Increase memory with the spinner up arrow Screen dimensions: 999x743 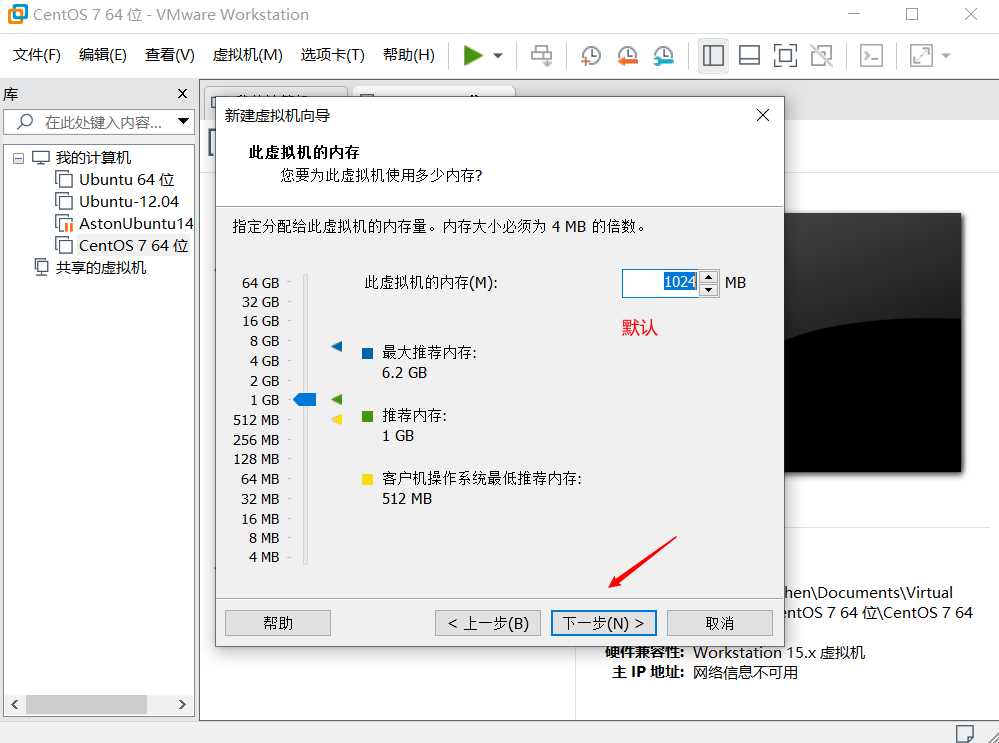[x=708, y=277]
